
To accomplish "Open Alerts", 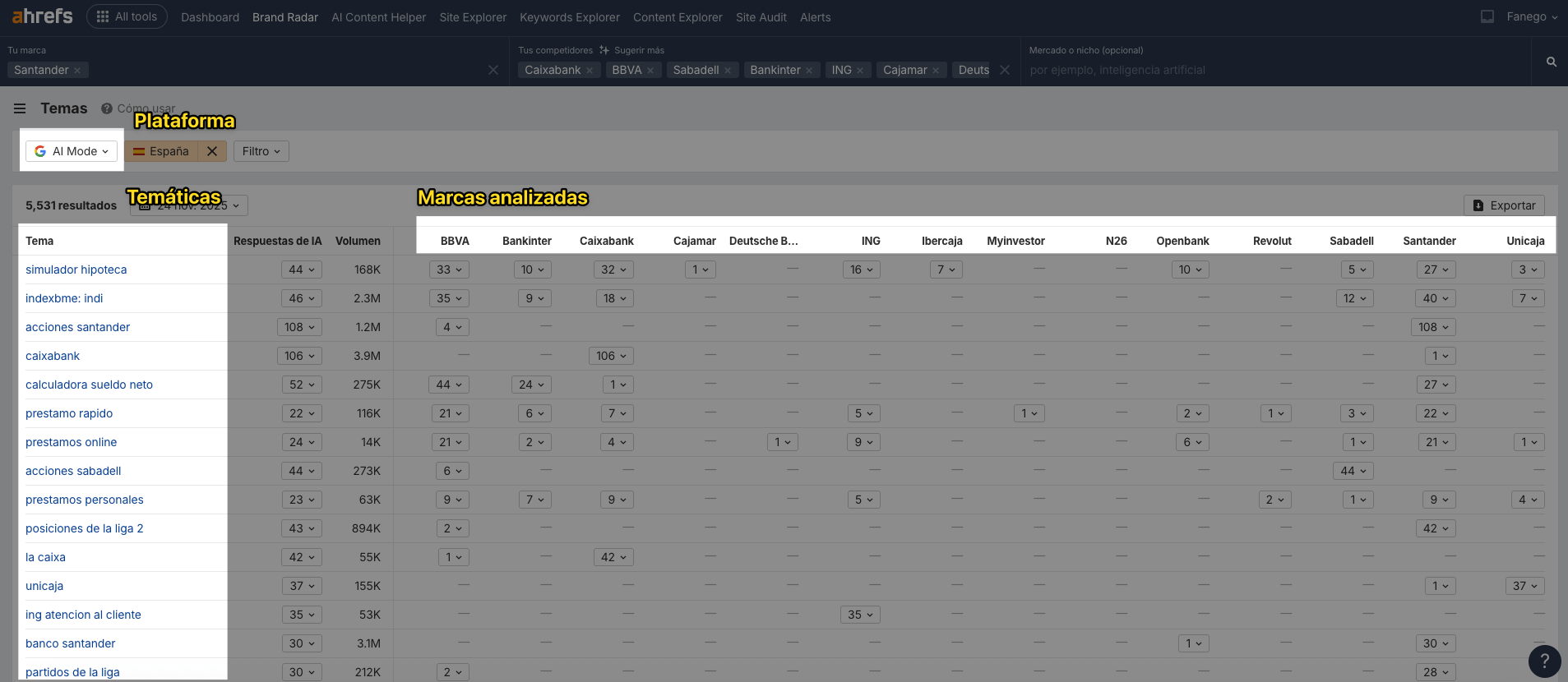I will (816, 17).
